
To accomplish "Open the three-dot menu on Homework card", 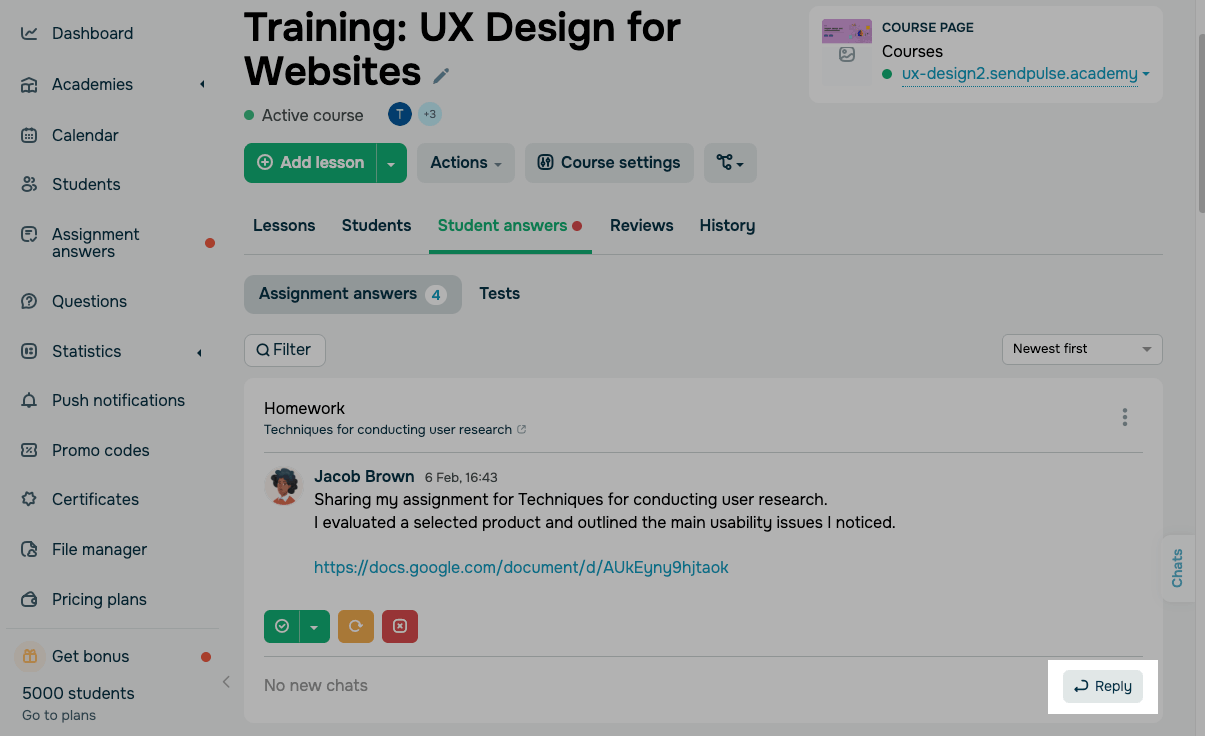I will [x=1125, y=417].
